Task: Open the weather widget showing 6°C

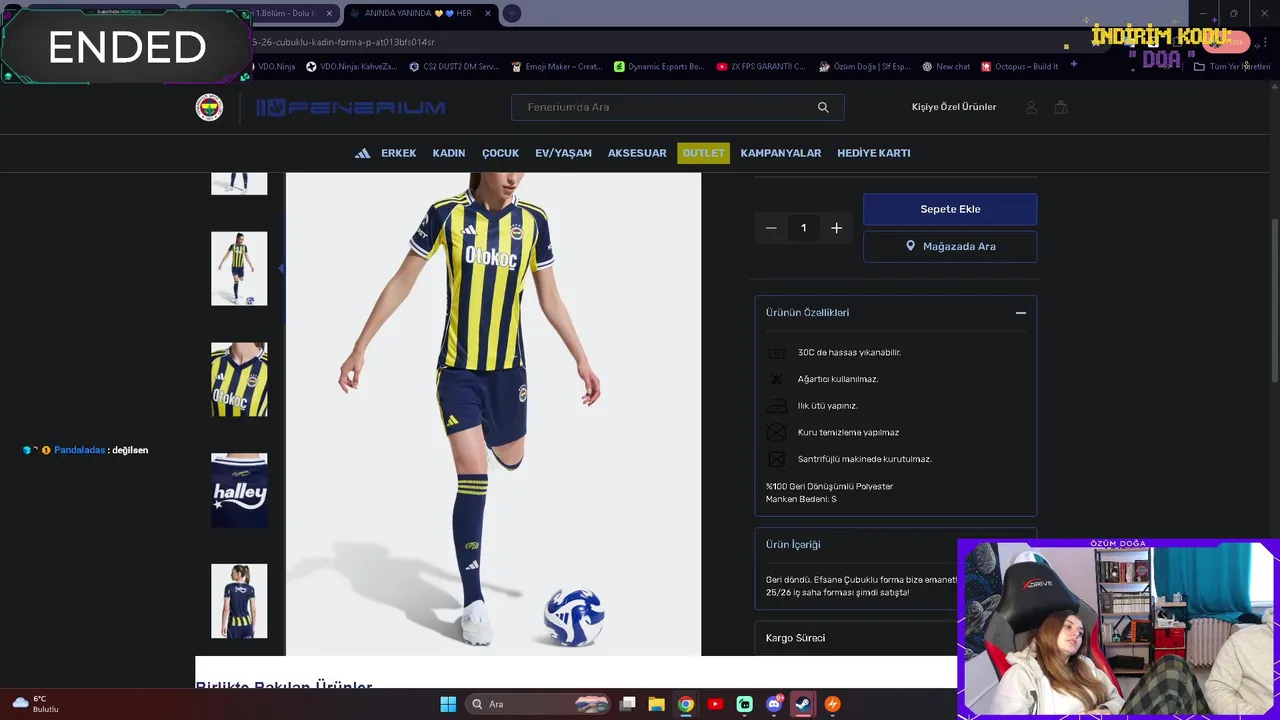Action: tap(36, 704)
